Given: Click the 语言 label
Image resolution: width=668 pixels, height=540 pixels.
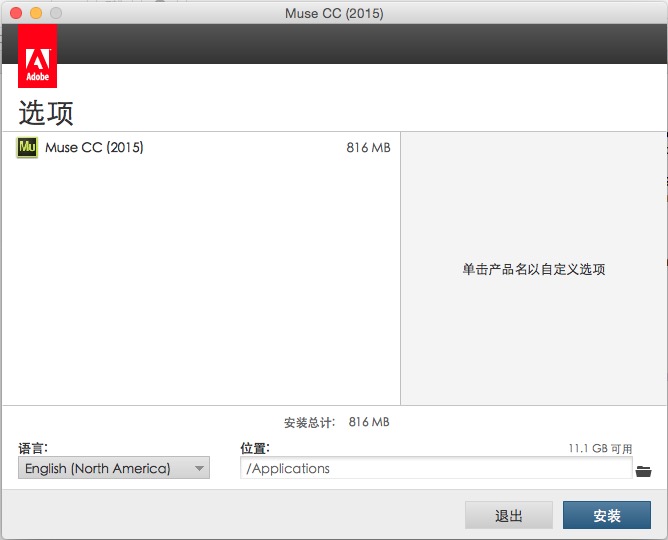Looking at the screenshot, I should 33,448.
